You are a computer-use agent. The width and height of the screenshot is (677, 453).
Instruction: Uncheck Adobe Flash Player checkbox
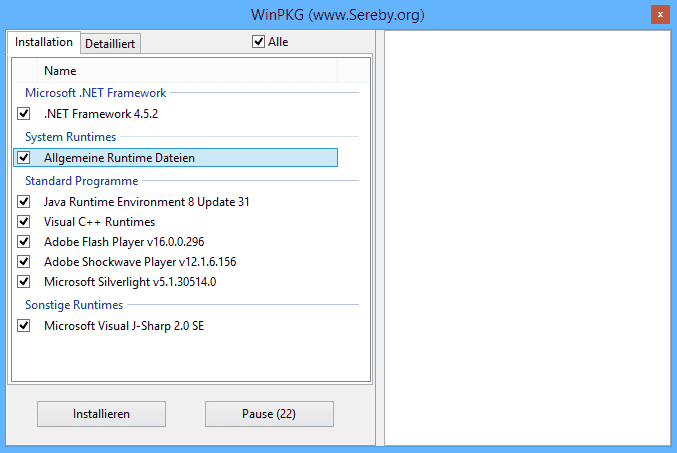(x=24, y=242)
